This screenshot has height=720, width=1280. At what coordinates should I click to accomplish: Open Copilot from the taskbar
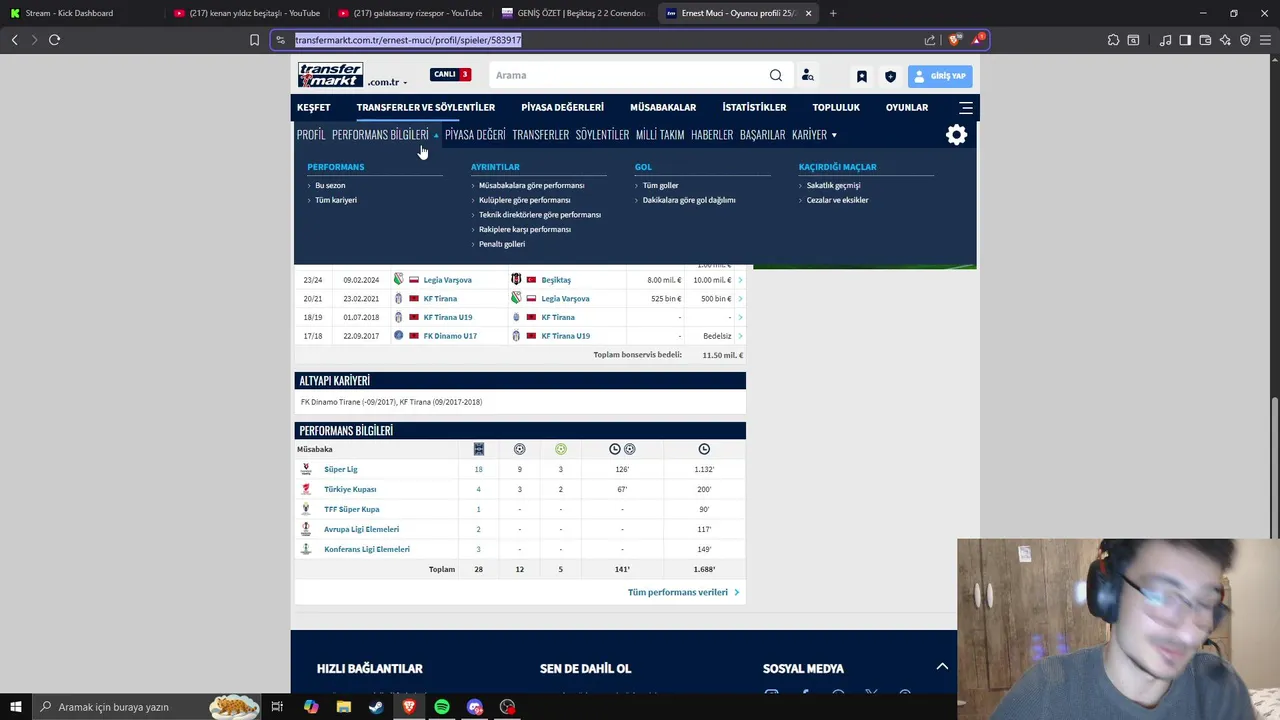(x=310, y=707)
